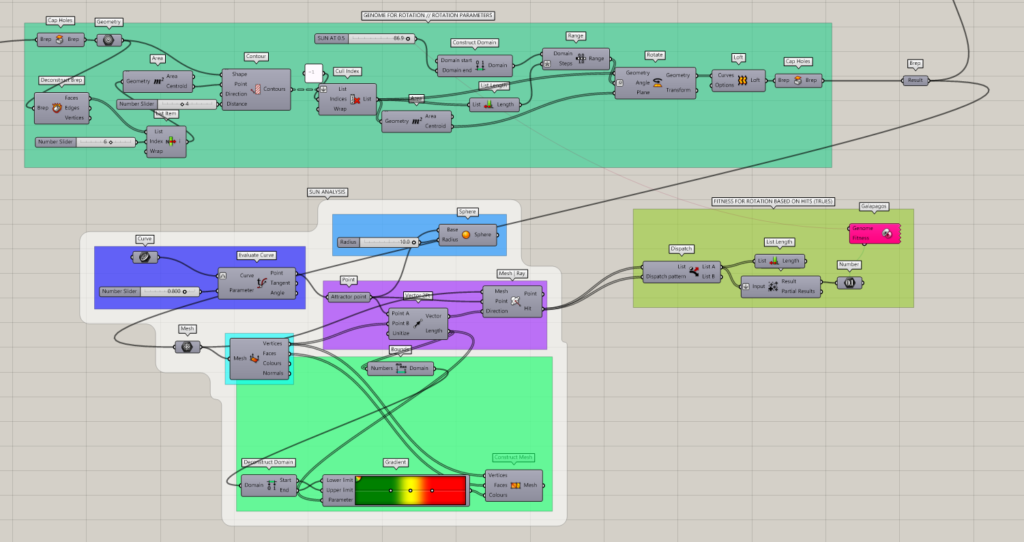Click the orange Sphere component icon
The height and width of the screenshot is (542, 1024).
(x=465, y=235)
